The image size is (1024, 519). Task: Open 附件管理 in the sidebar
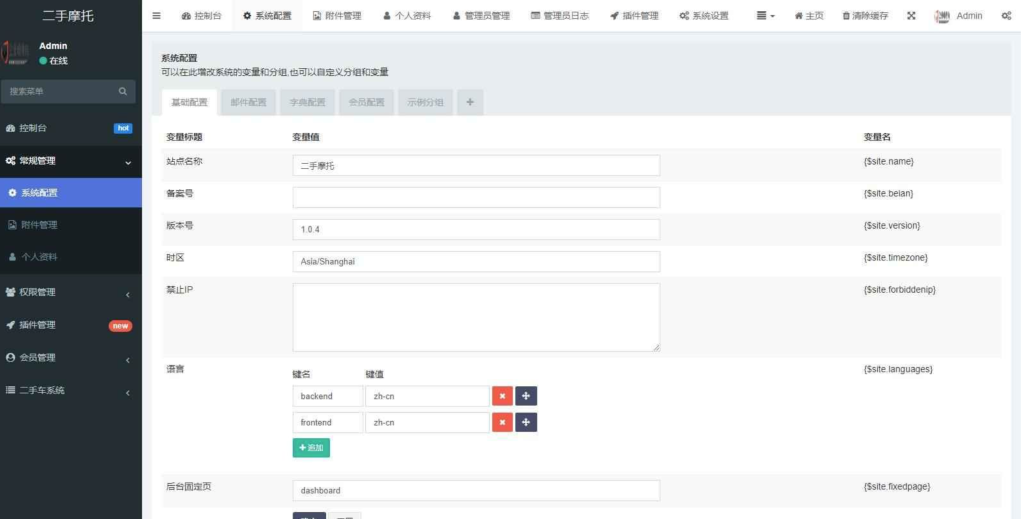(x=40, y=225)
